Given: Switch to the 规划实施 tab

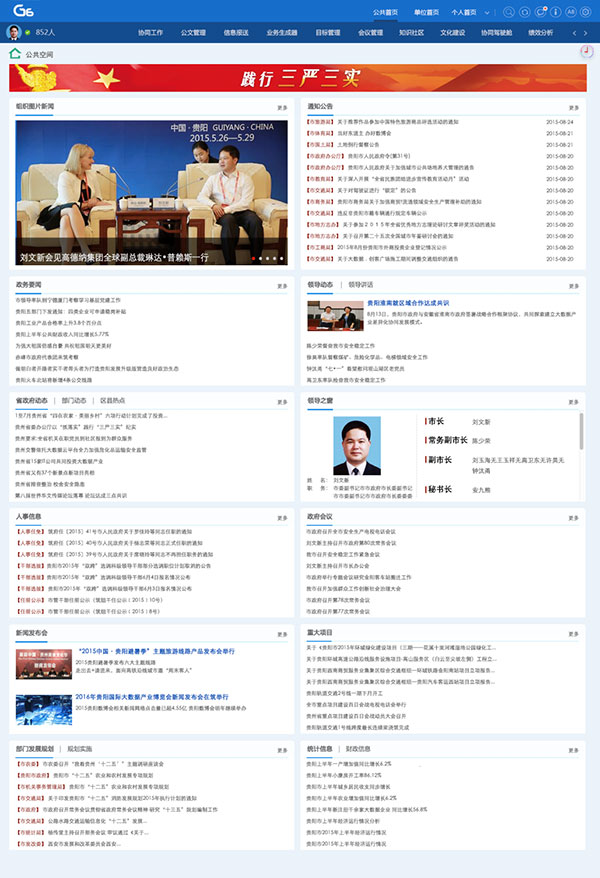Looking at the screenshot, I should tap(79, 749).
